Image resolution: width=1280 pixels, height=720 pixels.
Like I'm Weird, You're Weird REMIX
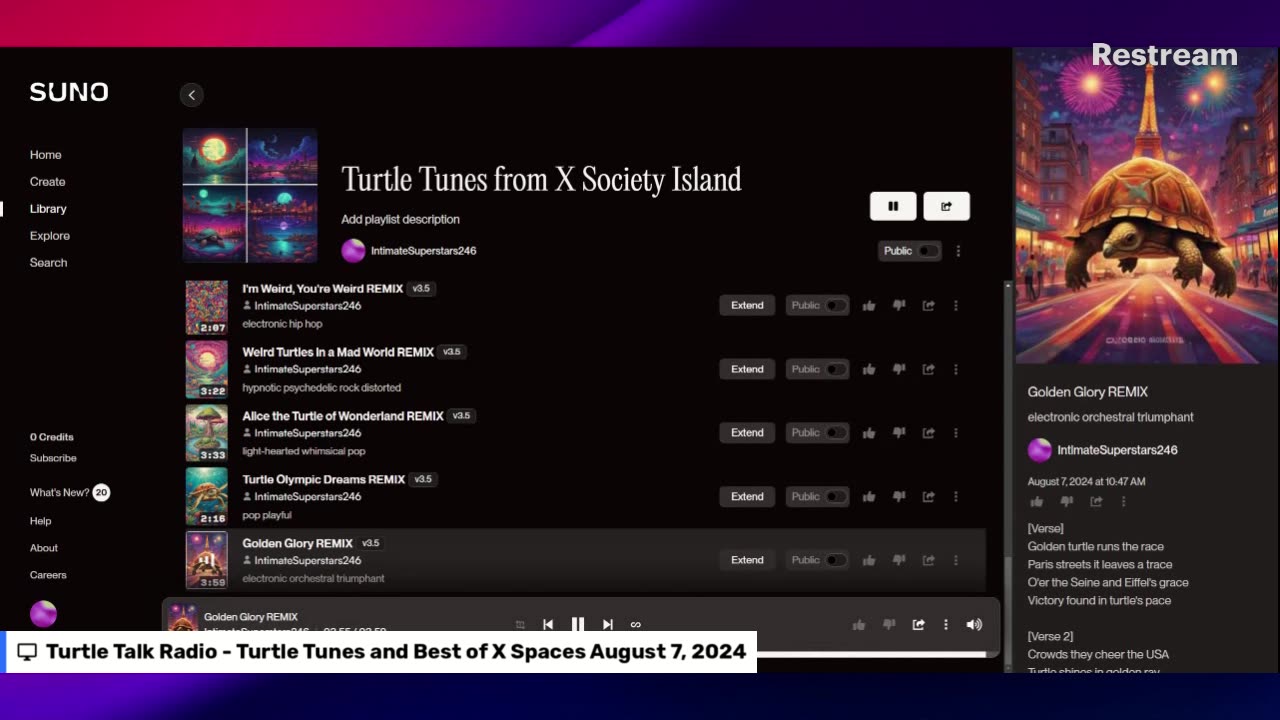(869, 305)
